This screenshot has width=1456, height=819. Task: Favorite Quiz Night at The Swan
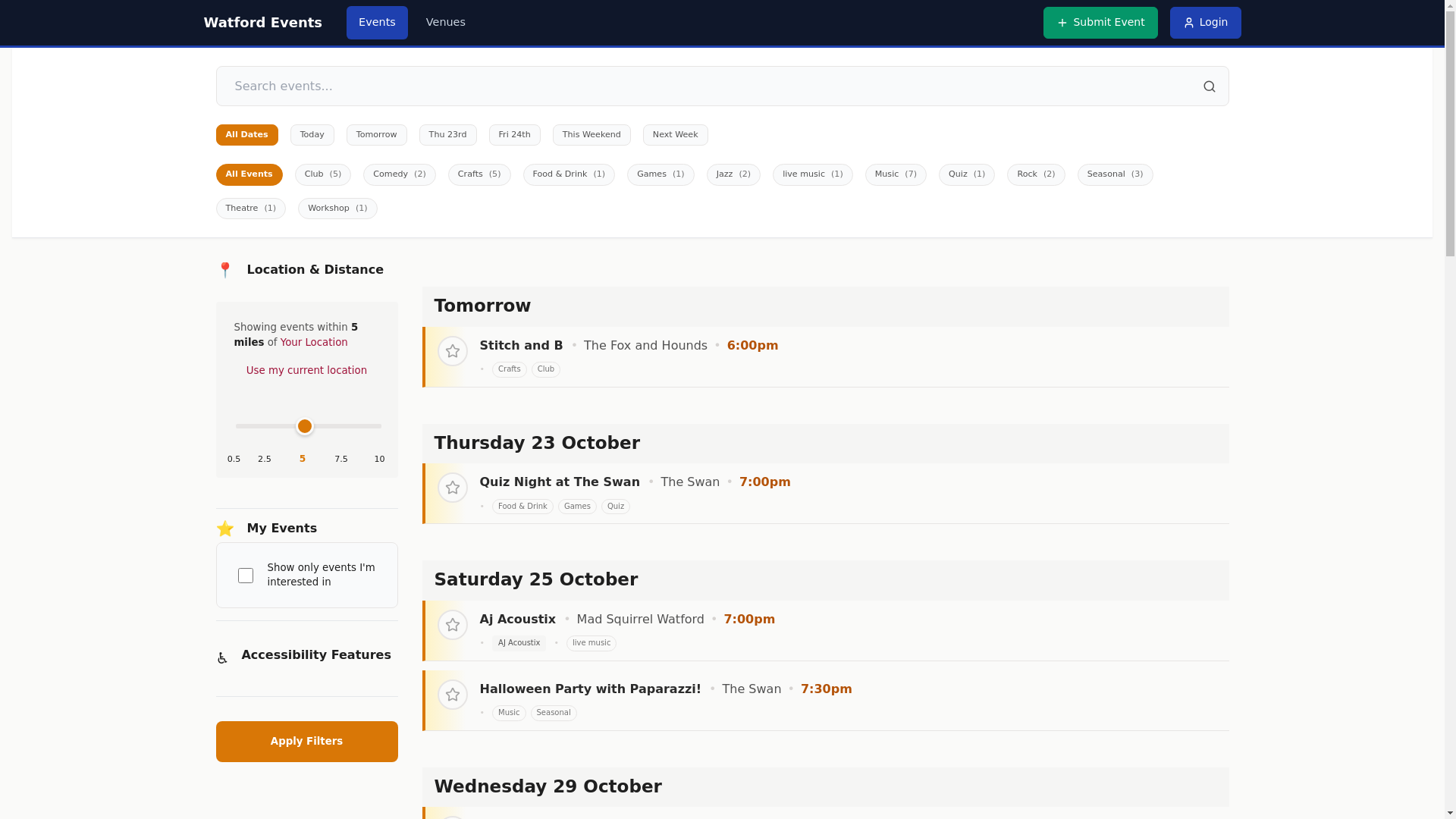(x=452, y=488)
